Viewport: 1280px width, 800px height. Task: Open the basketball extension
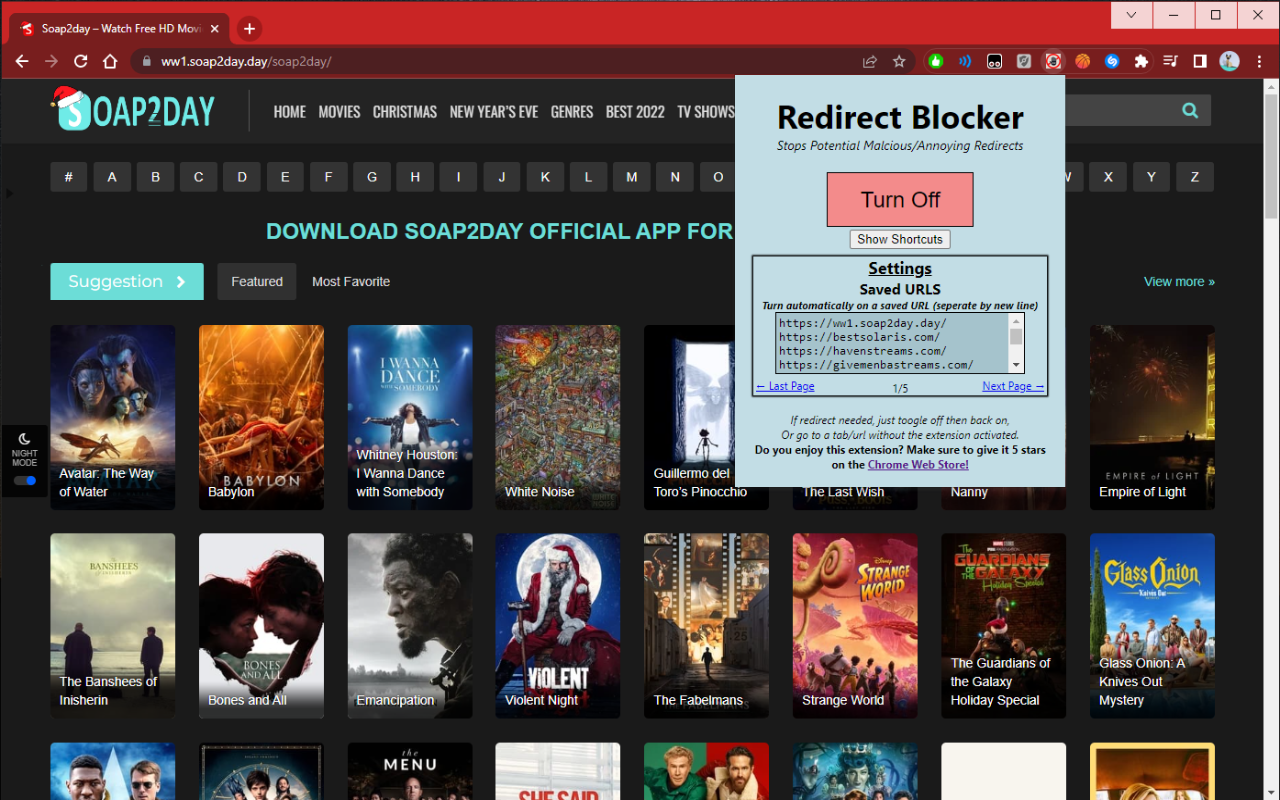[1082, 61]
